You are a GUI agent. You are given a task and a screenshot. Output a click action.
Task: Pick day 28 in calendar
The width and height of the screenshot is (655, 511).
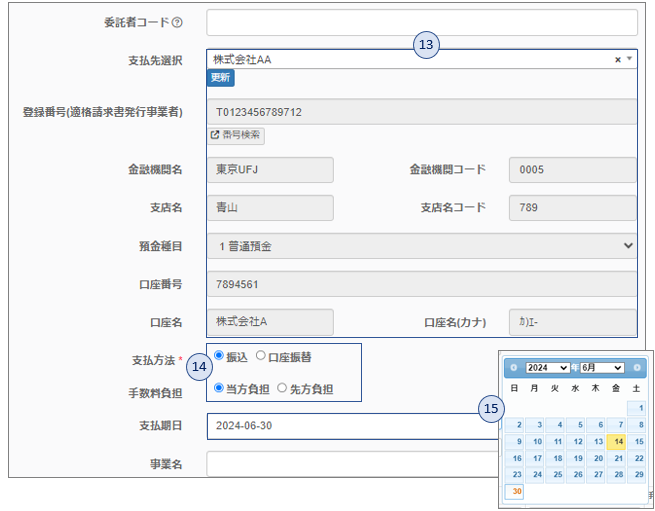tap(616, 475)
